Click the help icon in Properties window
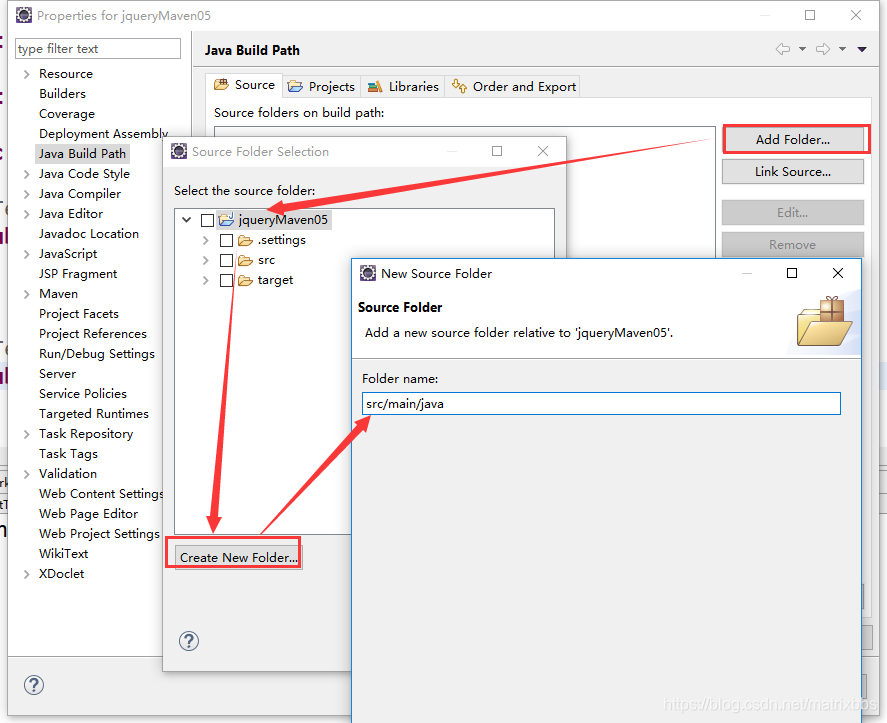This screenshot has width=887, height=723. click(34, 685)
